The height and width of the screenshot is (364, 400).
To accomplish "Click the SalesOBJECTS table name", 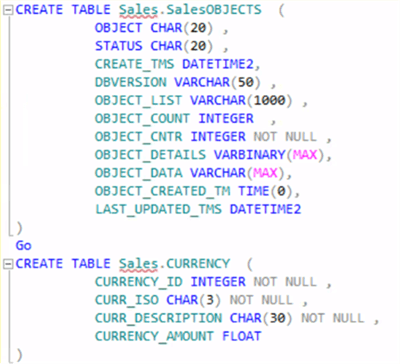I will coord(214,10).
